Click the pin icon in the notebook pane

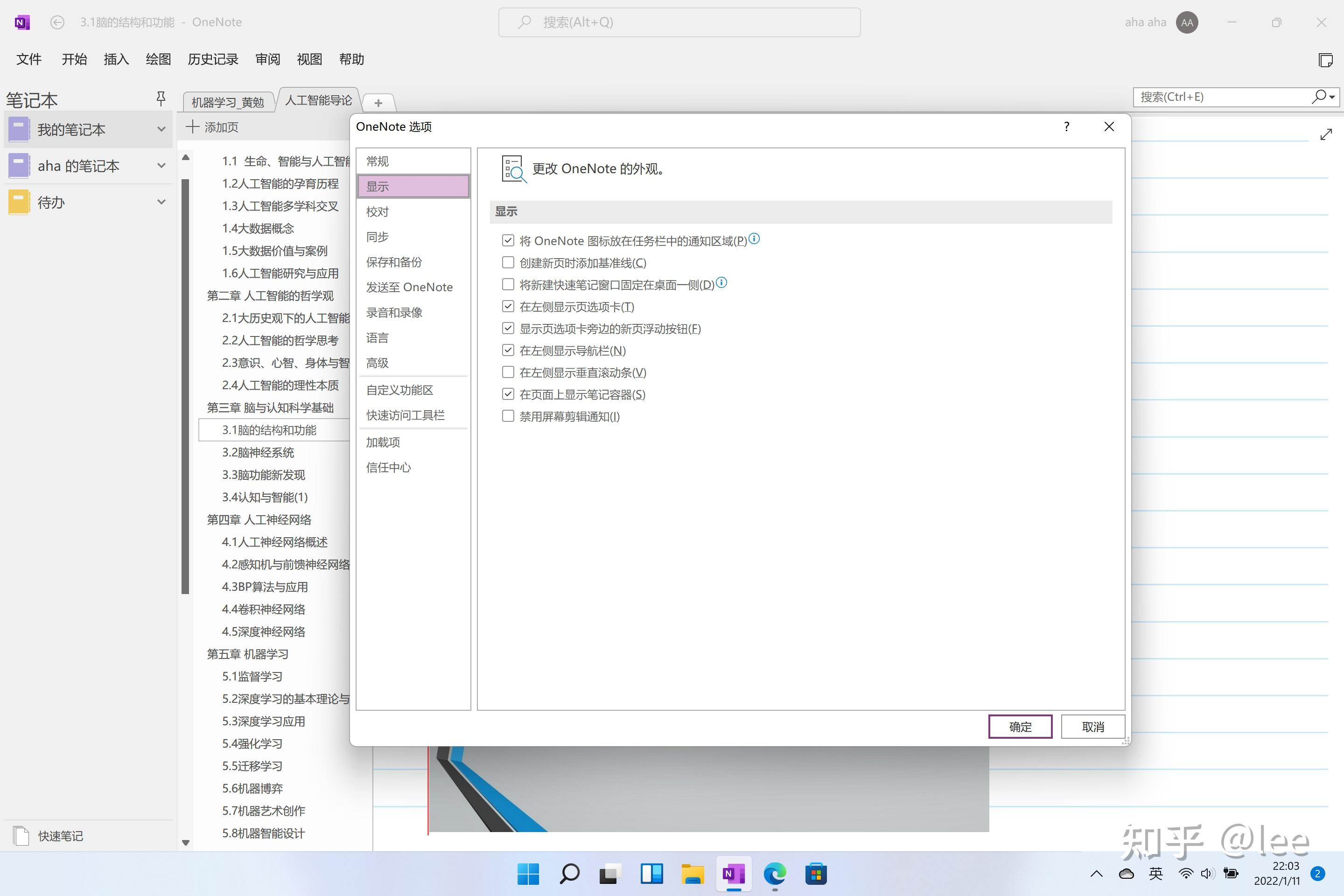pyautogui.click(x=161, y=98)
